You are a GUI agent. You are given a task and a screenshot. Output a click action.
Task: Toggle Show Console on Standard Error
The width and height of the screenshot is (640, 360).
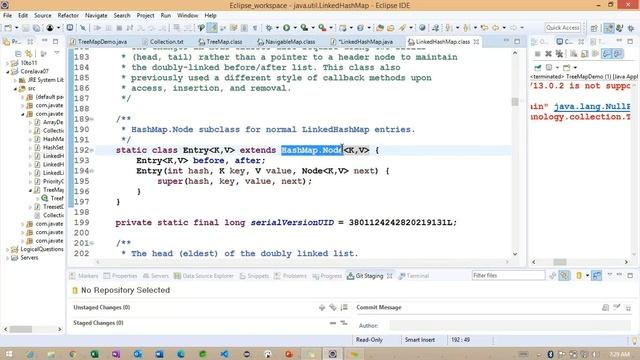(618, 53)
